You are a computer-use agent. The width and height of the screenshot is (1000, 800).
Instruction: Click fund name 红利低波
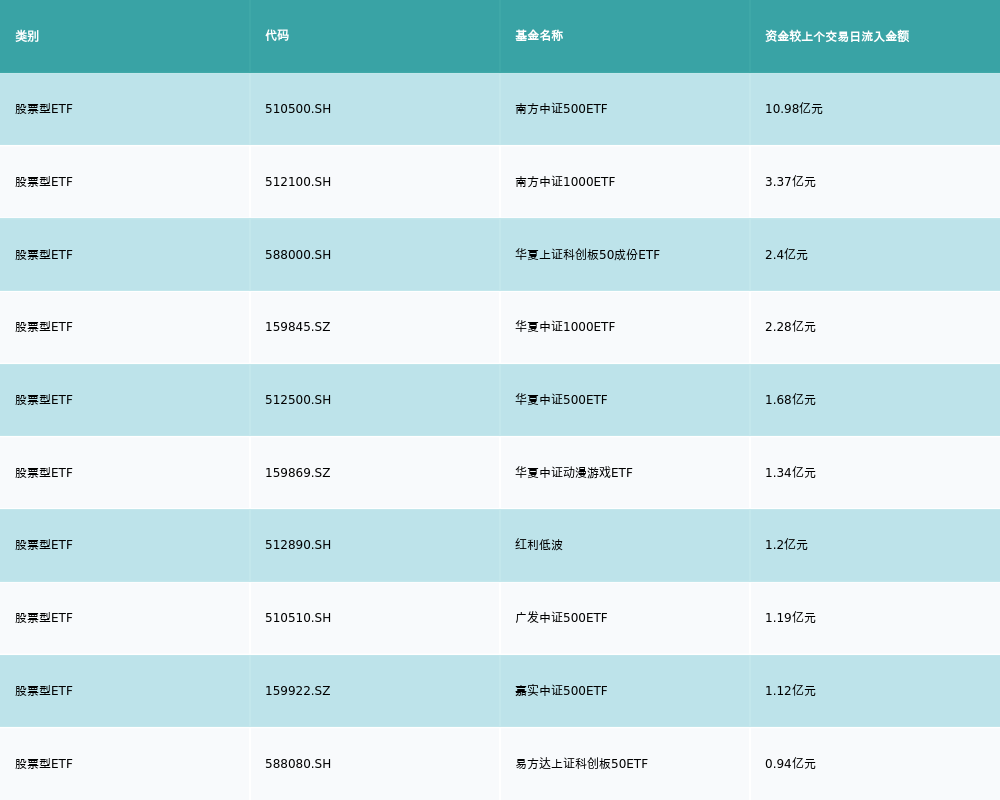(539, 545)
